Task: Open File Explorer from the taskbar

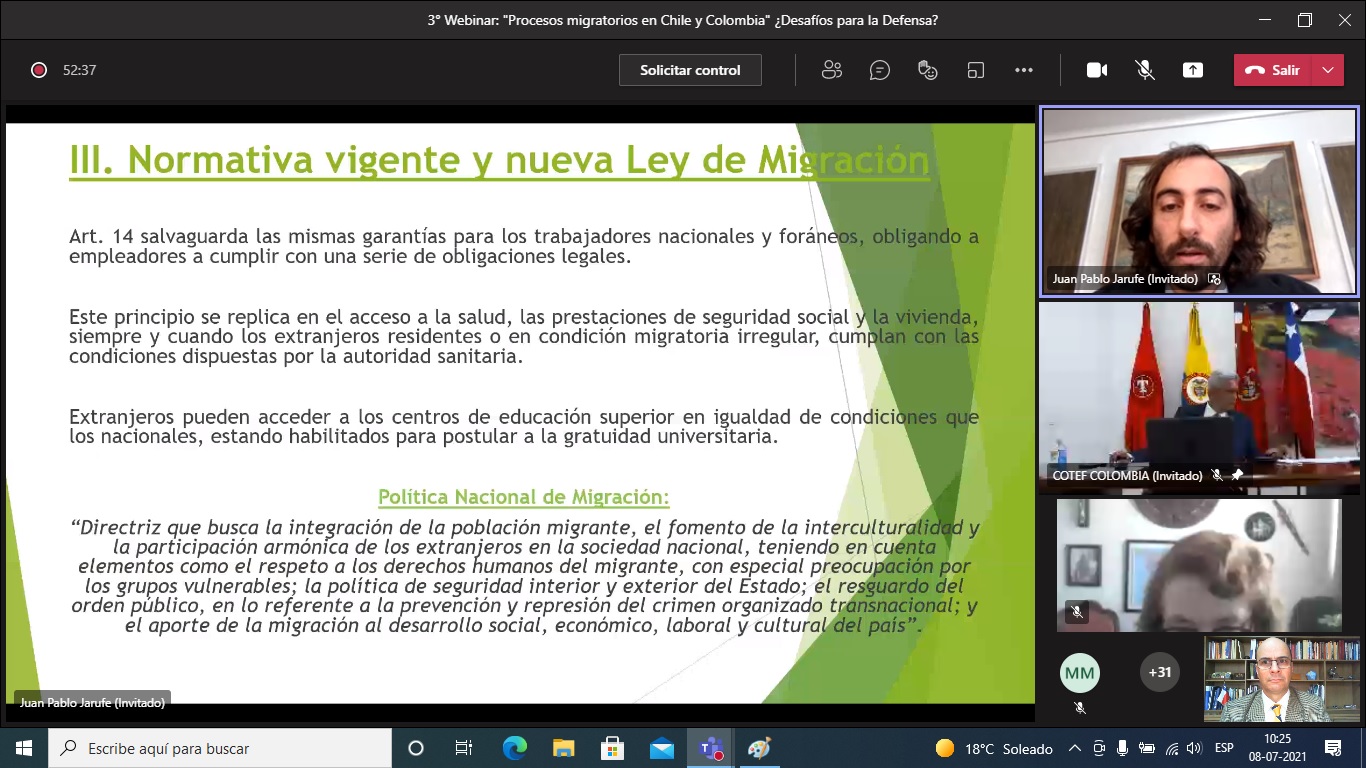Action: (x=563, y=748)
